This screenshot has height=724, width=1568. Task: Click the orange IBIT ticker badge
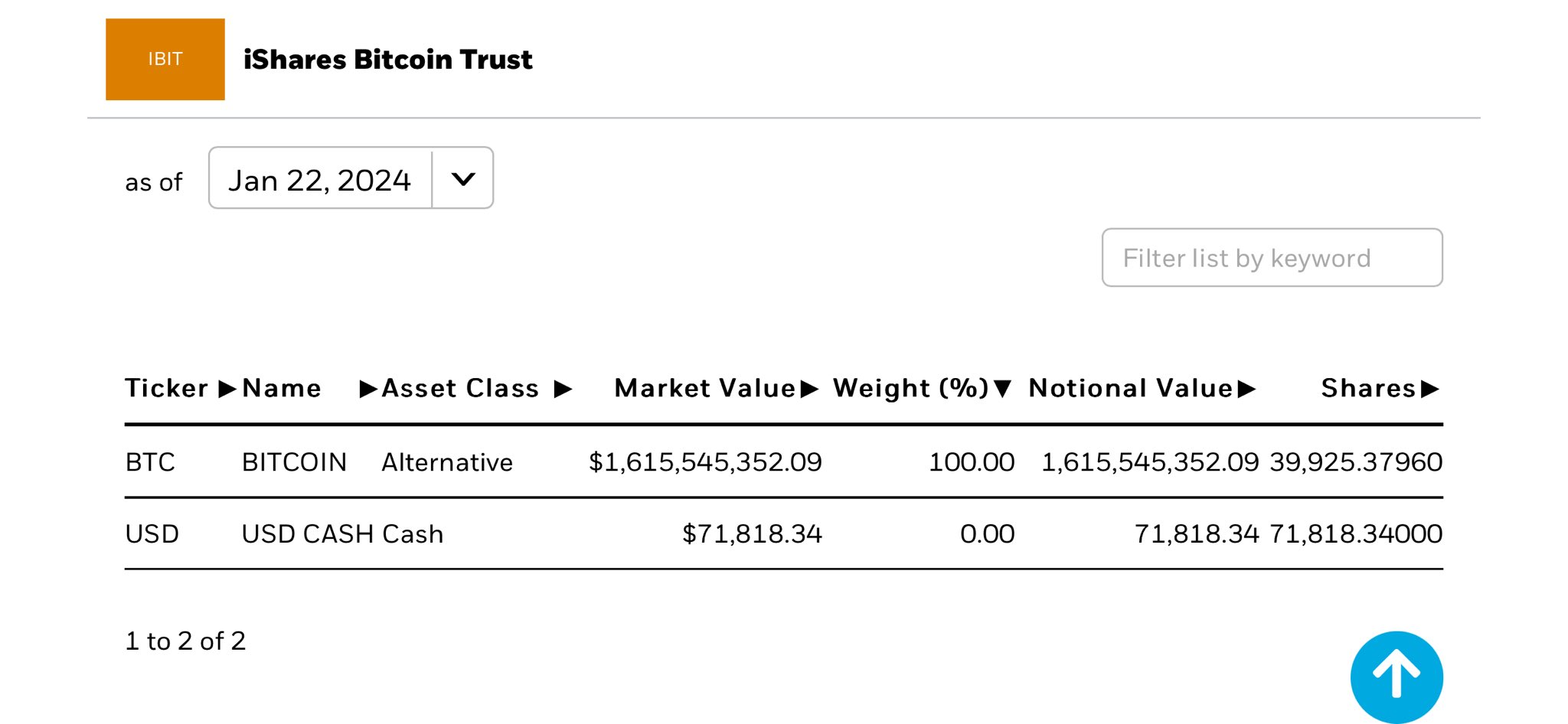(x=165, y=59)
